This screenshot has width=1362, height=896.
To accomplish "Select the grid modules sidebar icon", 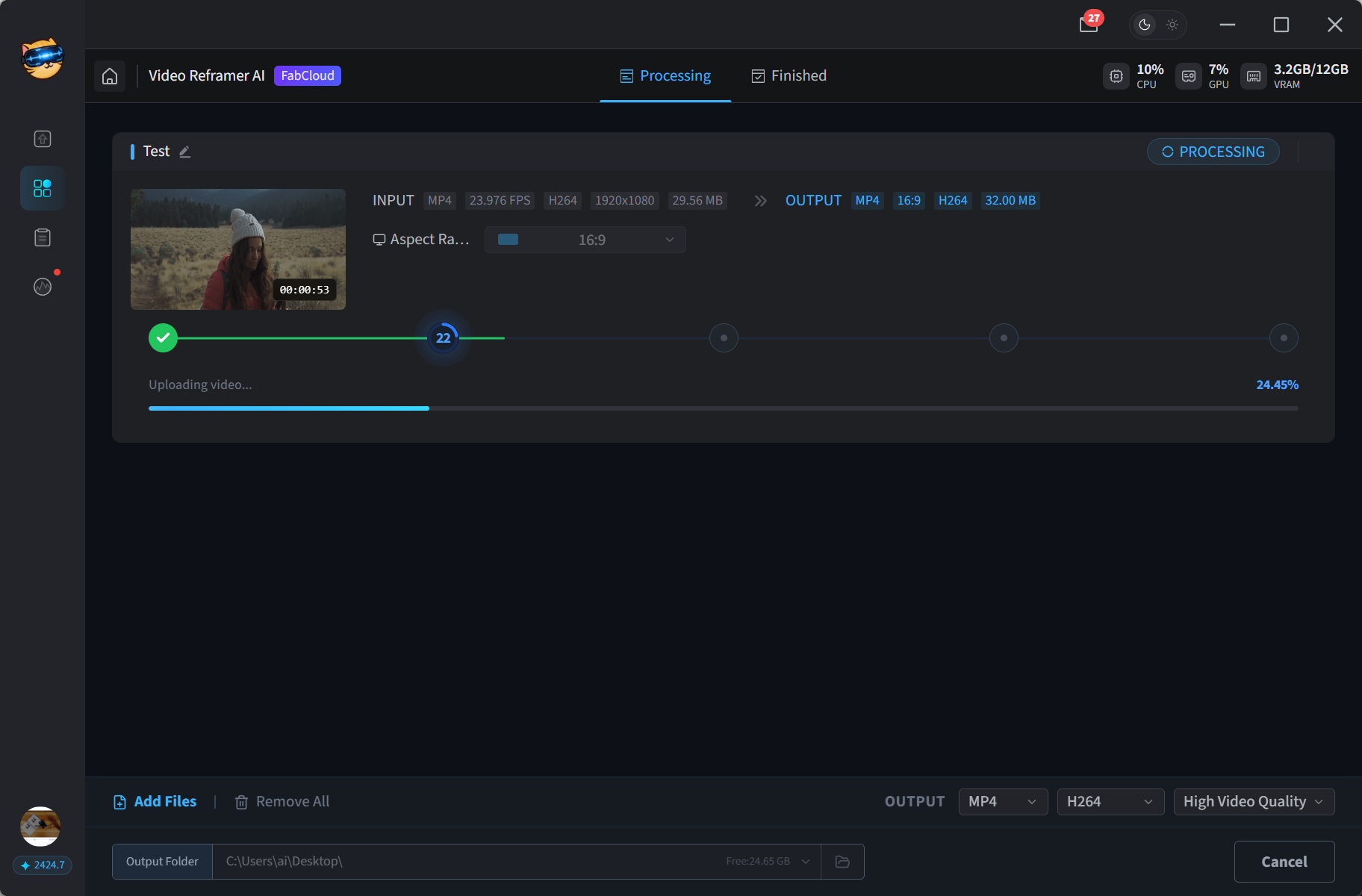I will (x=43, y=188).
